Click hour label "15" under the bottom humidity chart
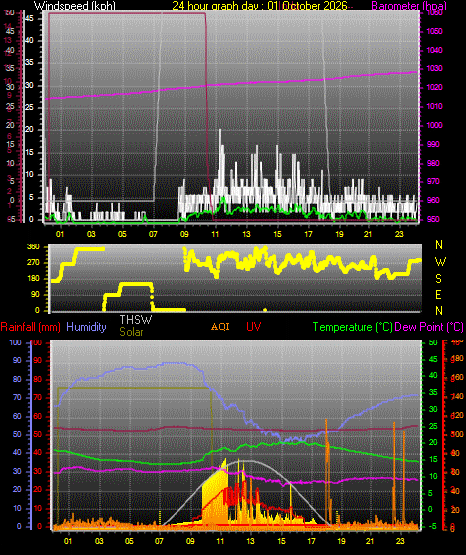This screenshot has height=555, width=466. click(x=281, y=541)
